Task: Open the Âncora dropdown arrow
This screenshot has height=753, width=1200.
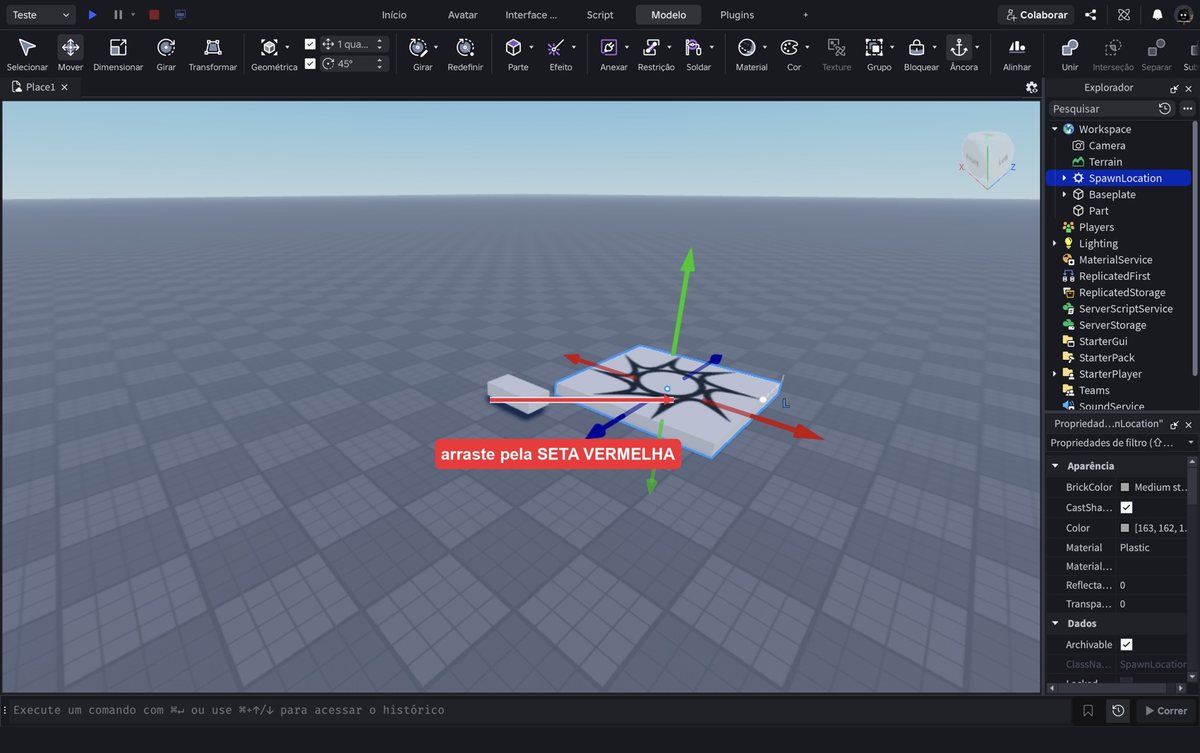Action: point(977,47)
